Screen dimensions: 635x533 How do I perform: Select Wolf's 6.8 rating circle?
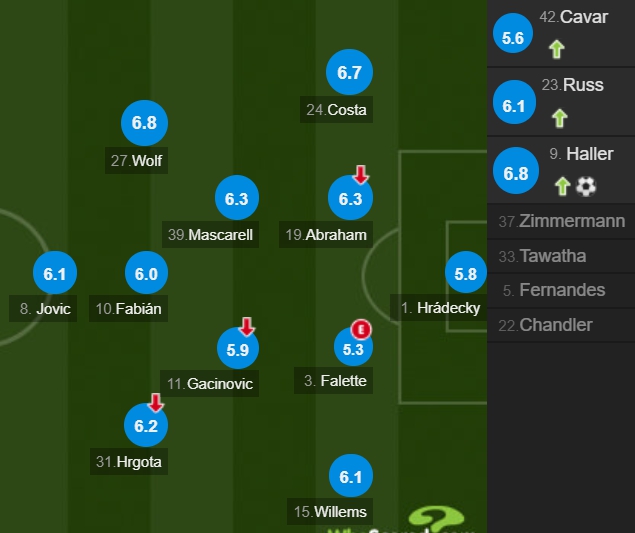click(144, 123)
